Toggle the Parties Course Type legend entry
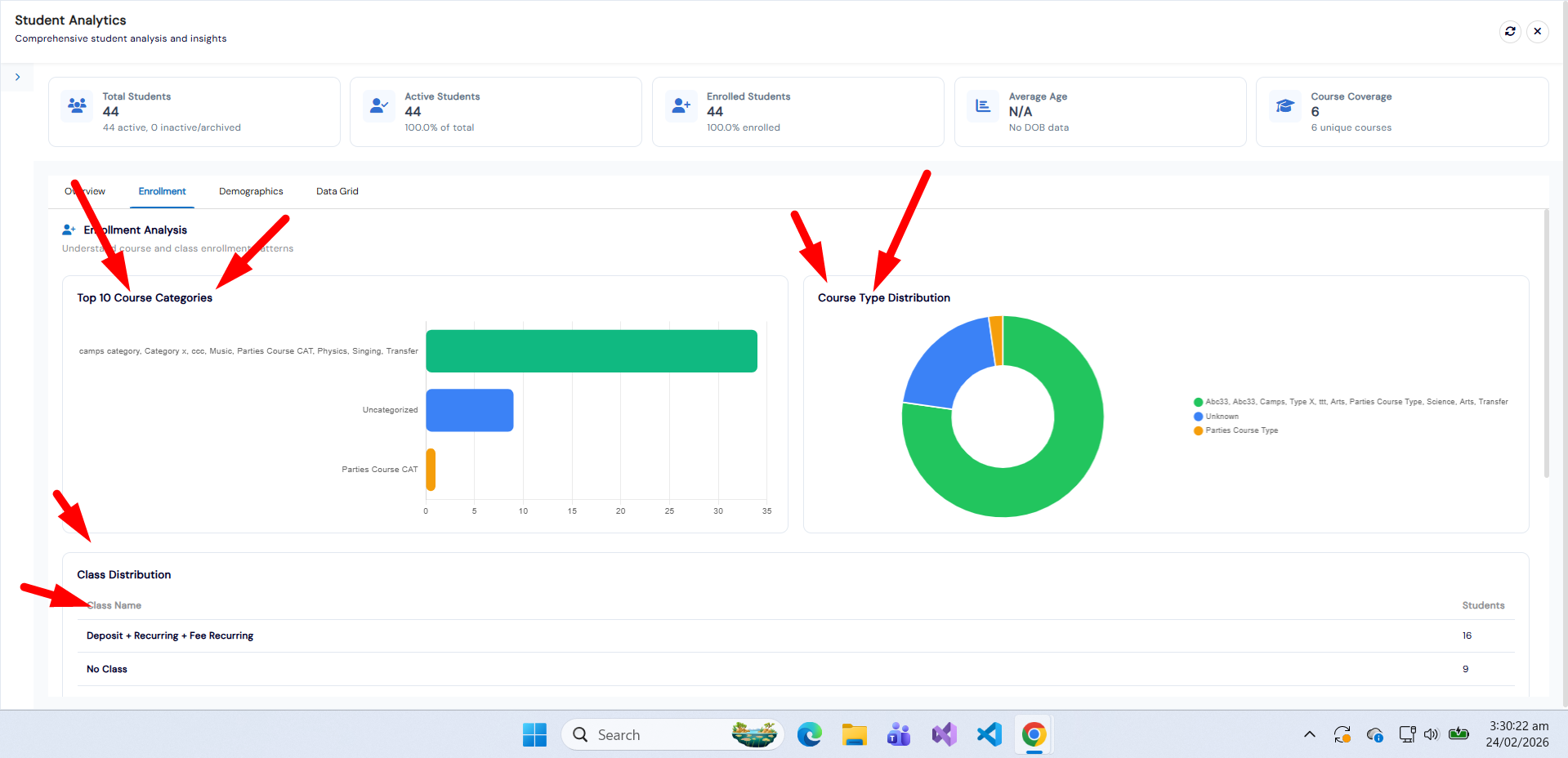The image size is (1568, 758). (x=1235, y=430)
